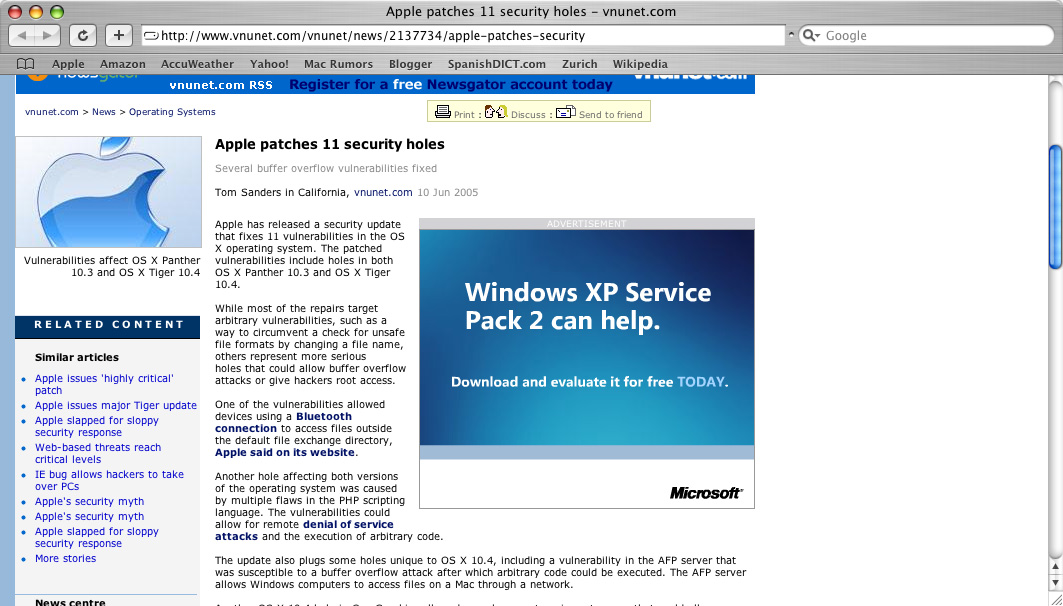The width and height of the screenshot is (1063, 606).
Task: Go forward with the Safari forward arrow
Action: tap(47, 35)
